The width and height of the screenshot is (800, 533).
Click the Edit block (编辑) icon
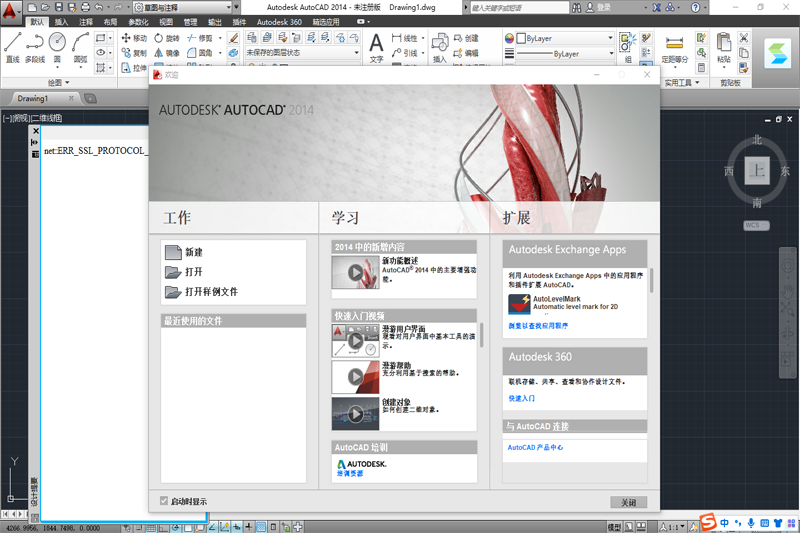coord(466,53)
